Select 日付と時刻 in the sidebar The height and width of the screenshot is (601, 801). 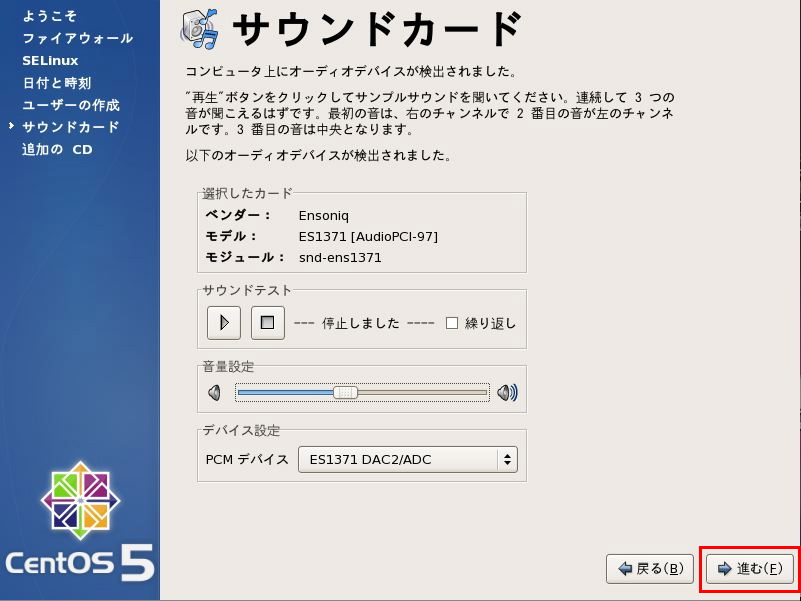click(x=57, y=83)
